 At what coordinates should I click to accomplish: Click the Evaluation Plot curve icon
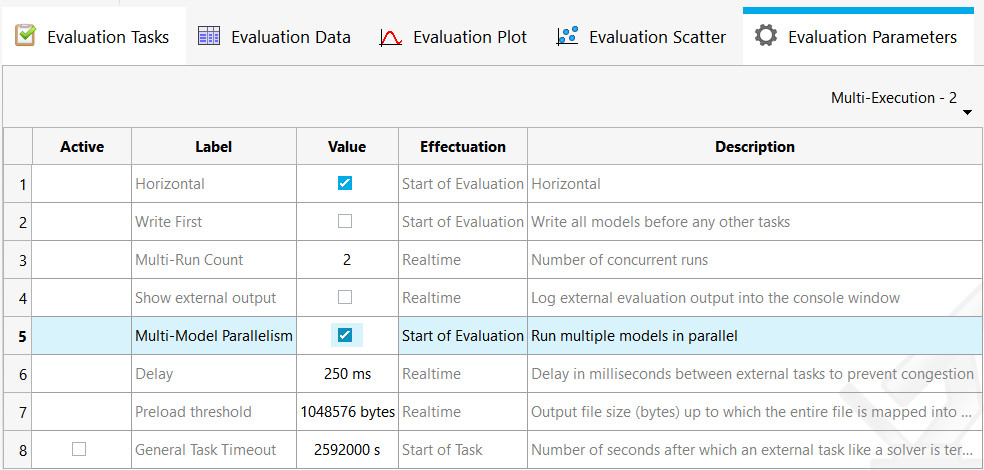391,38
